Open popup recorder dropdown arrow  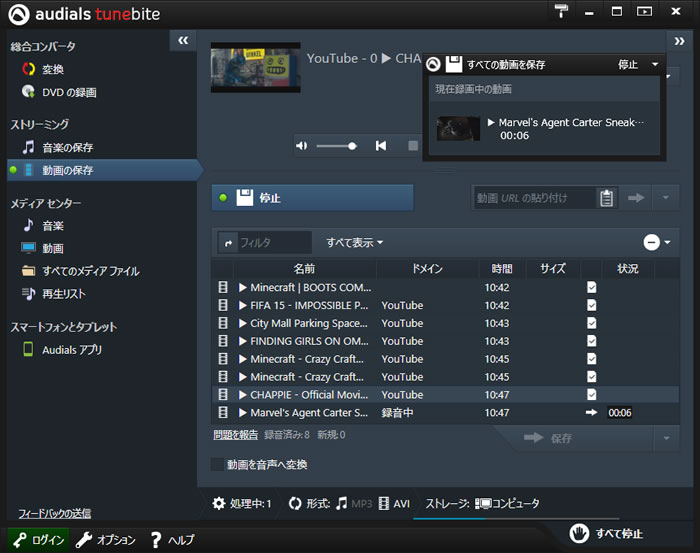coord(655,64)
